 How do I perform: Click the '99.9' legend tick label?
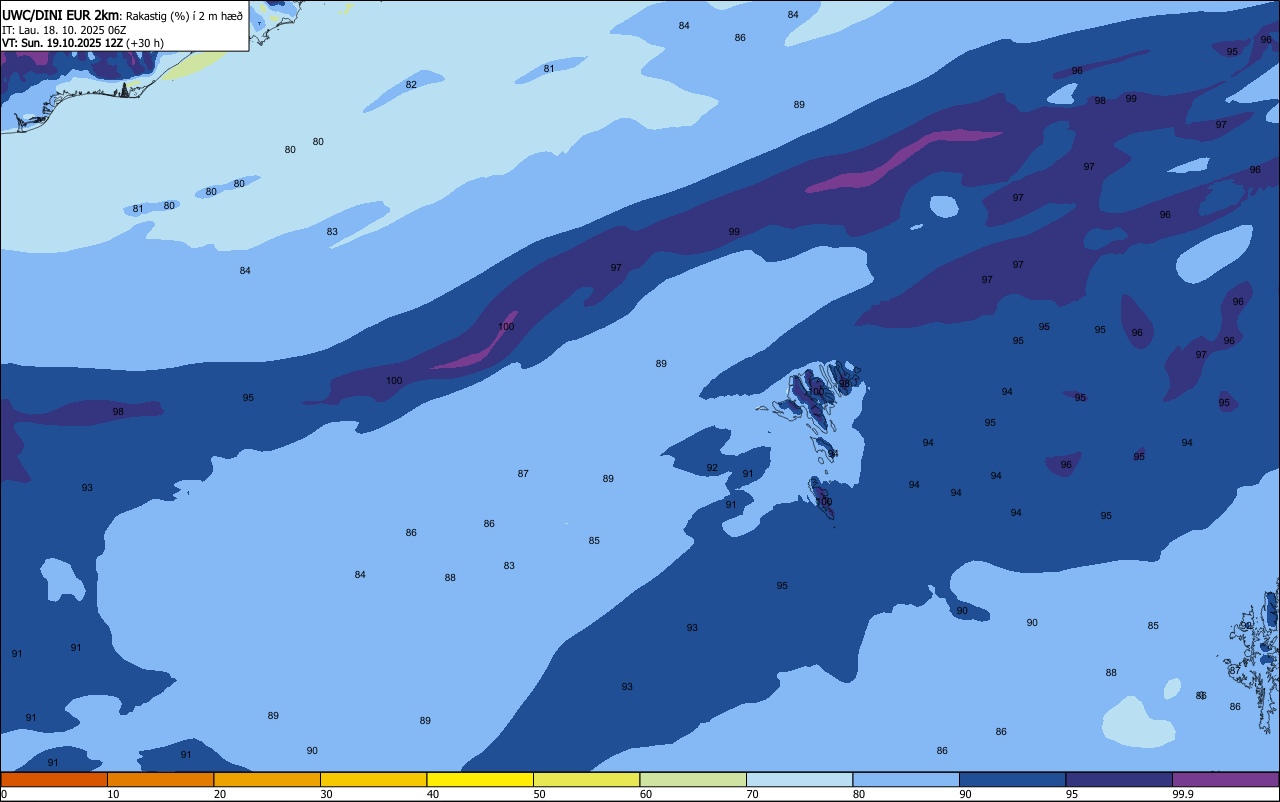tap(1182, 794)
